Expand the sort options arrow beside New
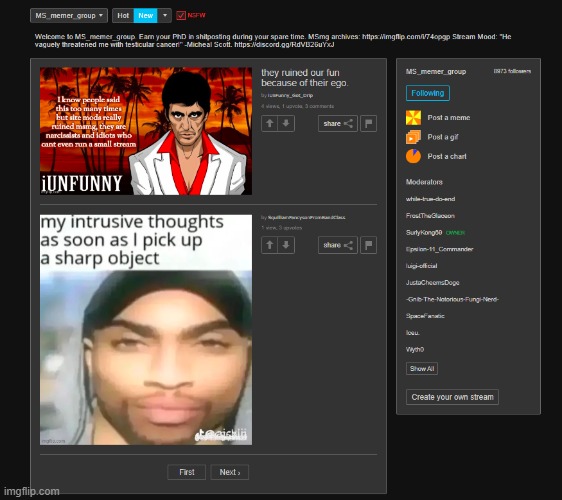The image size is (562, 500). click(x=165, y=16)
